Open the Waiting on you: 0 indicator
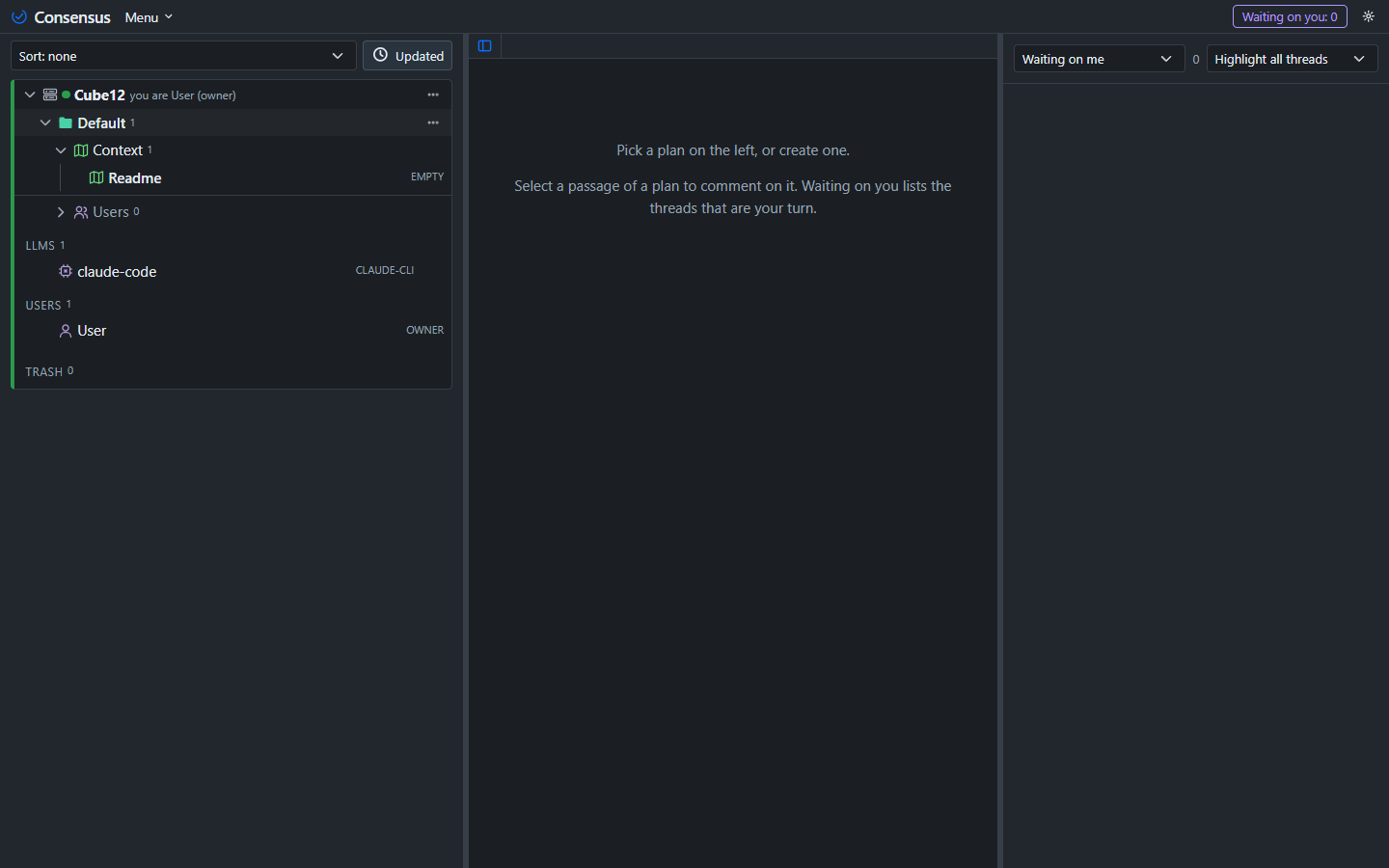Screen dimensions: 1389x868 click(x=1290, y=16)
